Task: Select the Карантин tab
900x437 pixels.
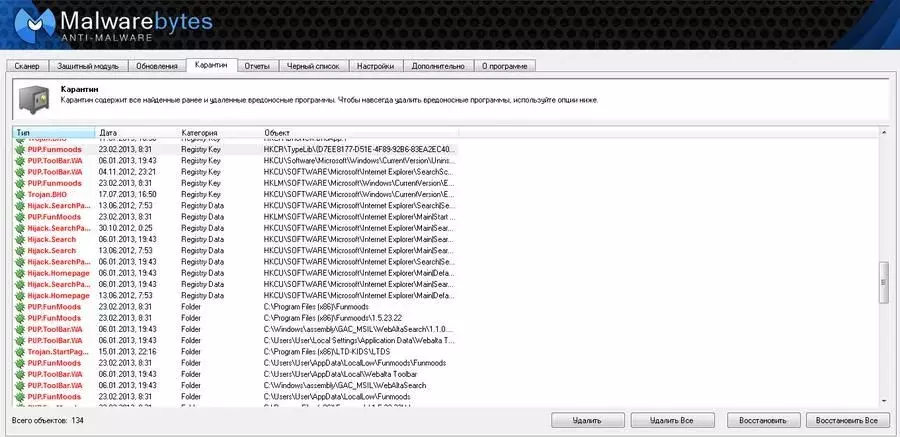Action: click(211, 65)
